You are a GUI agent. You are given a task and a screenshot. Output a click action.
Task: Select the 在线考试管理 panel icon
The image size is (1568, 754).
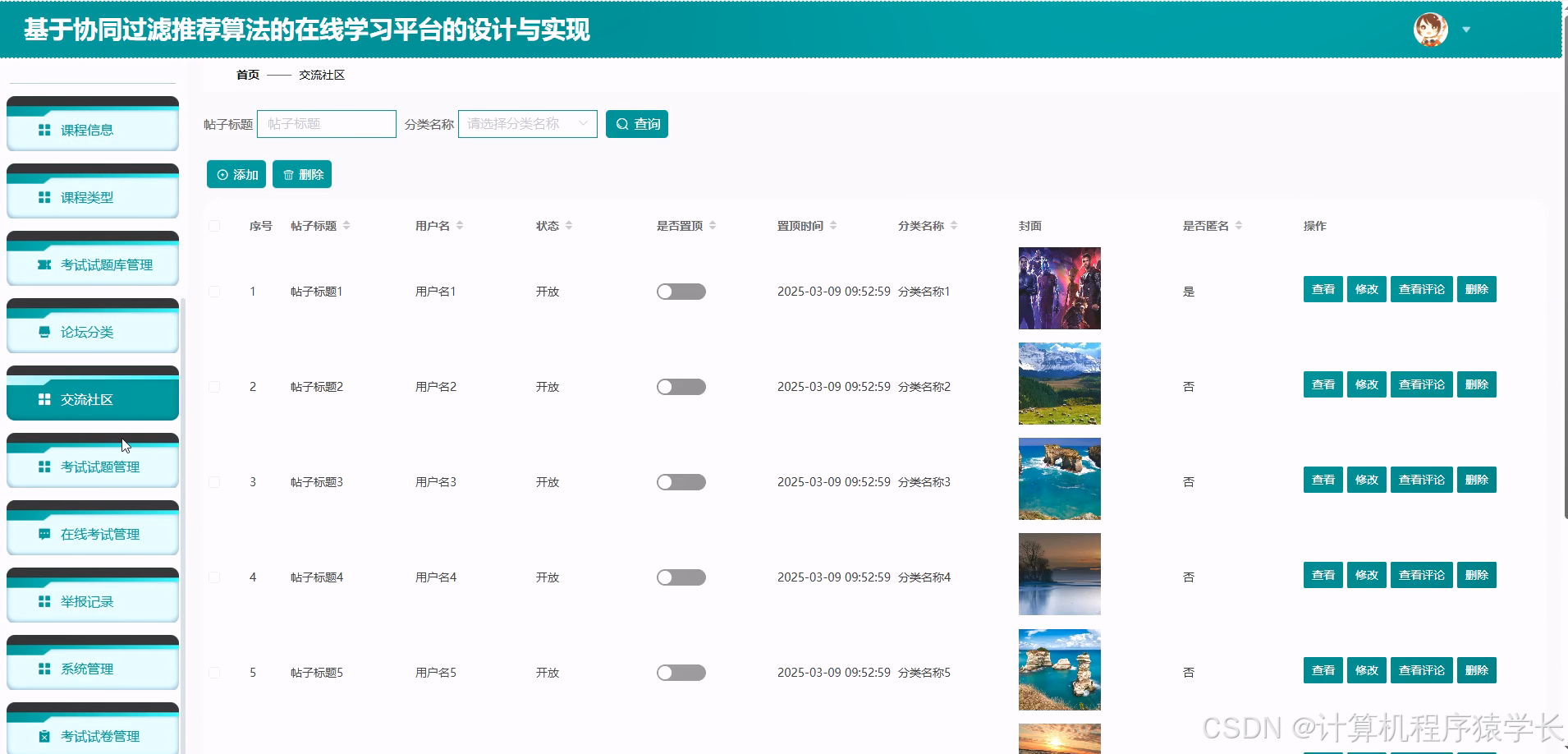(x=44, y=533)
